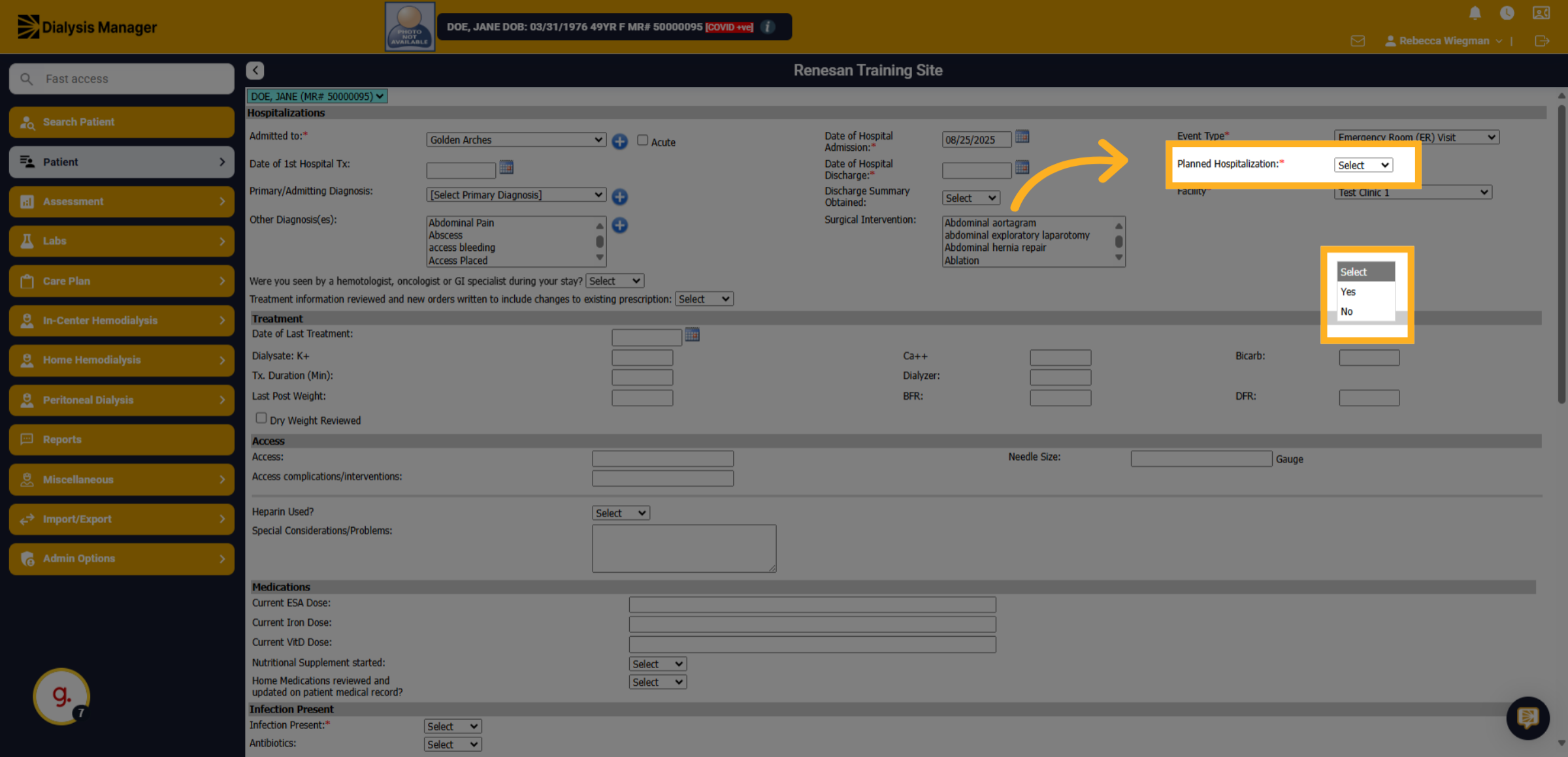
Task: Open the Care Plan sidebar menu
Action: click(x=122, y=281)
